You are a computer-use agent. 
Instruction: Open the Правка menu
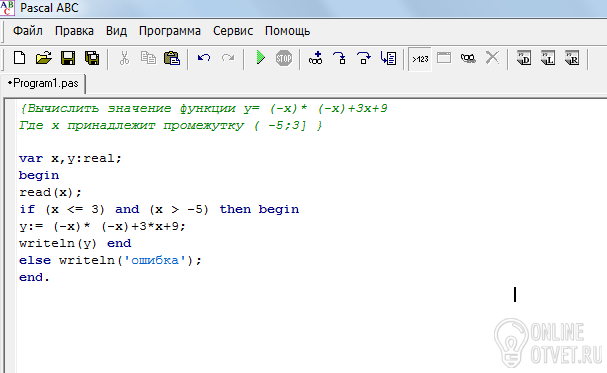74,31
